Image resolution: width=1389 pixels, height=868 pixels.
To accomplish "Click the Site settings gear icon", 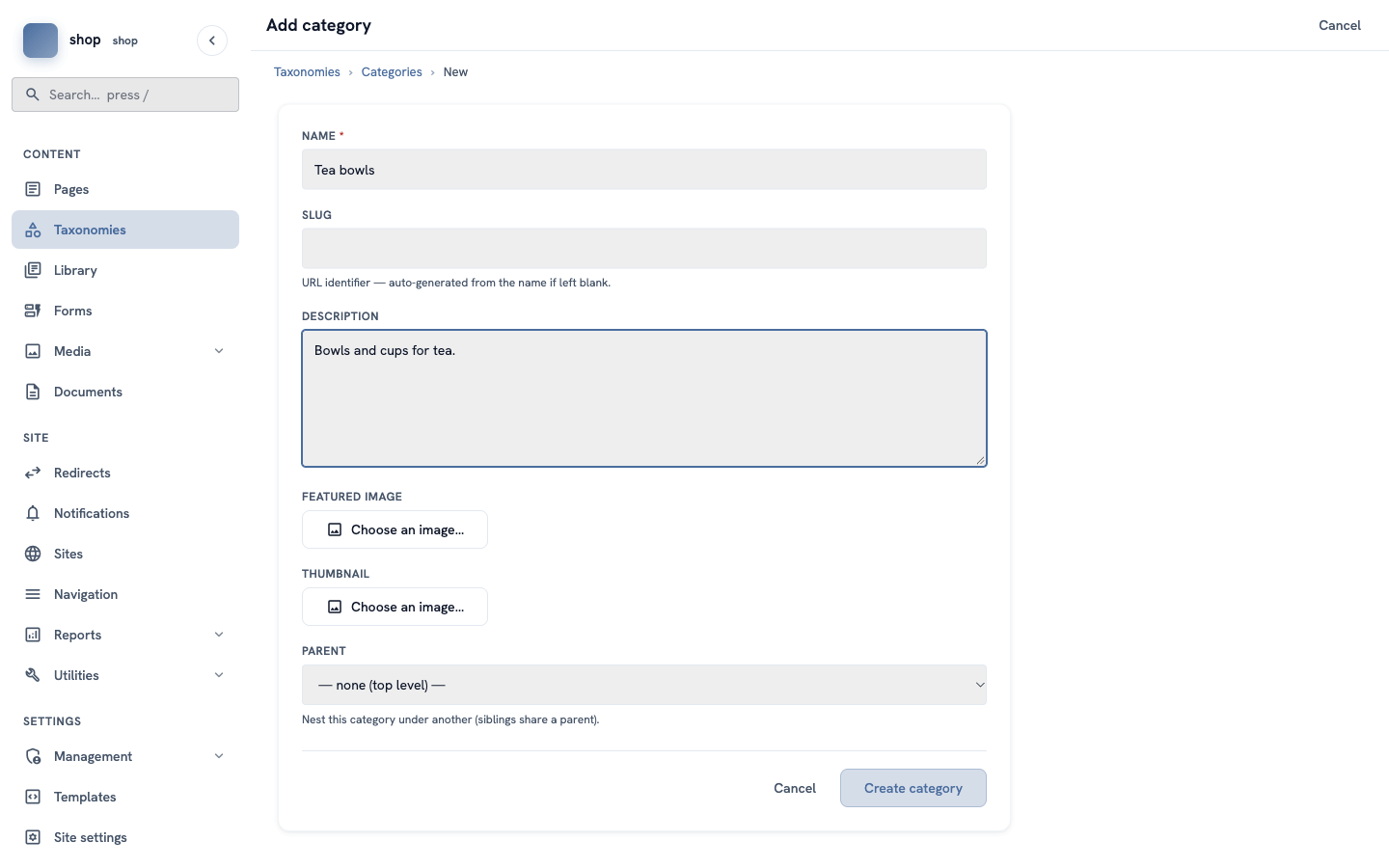I will point(33,837).
